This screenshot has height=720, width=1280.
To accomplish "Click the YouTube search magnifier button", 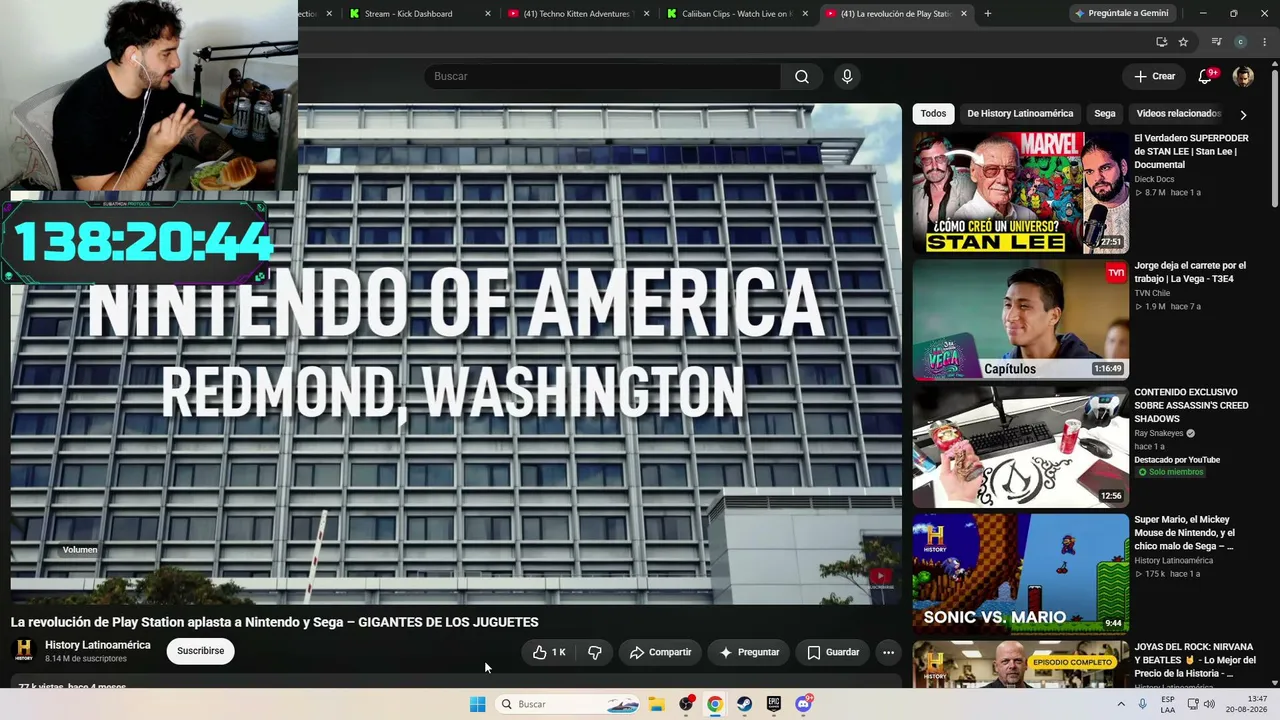I will (802, 77).
